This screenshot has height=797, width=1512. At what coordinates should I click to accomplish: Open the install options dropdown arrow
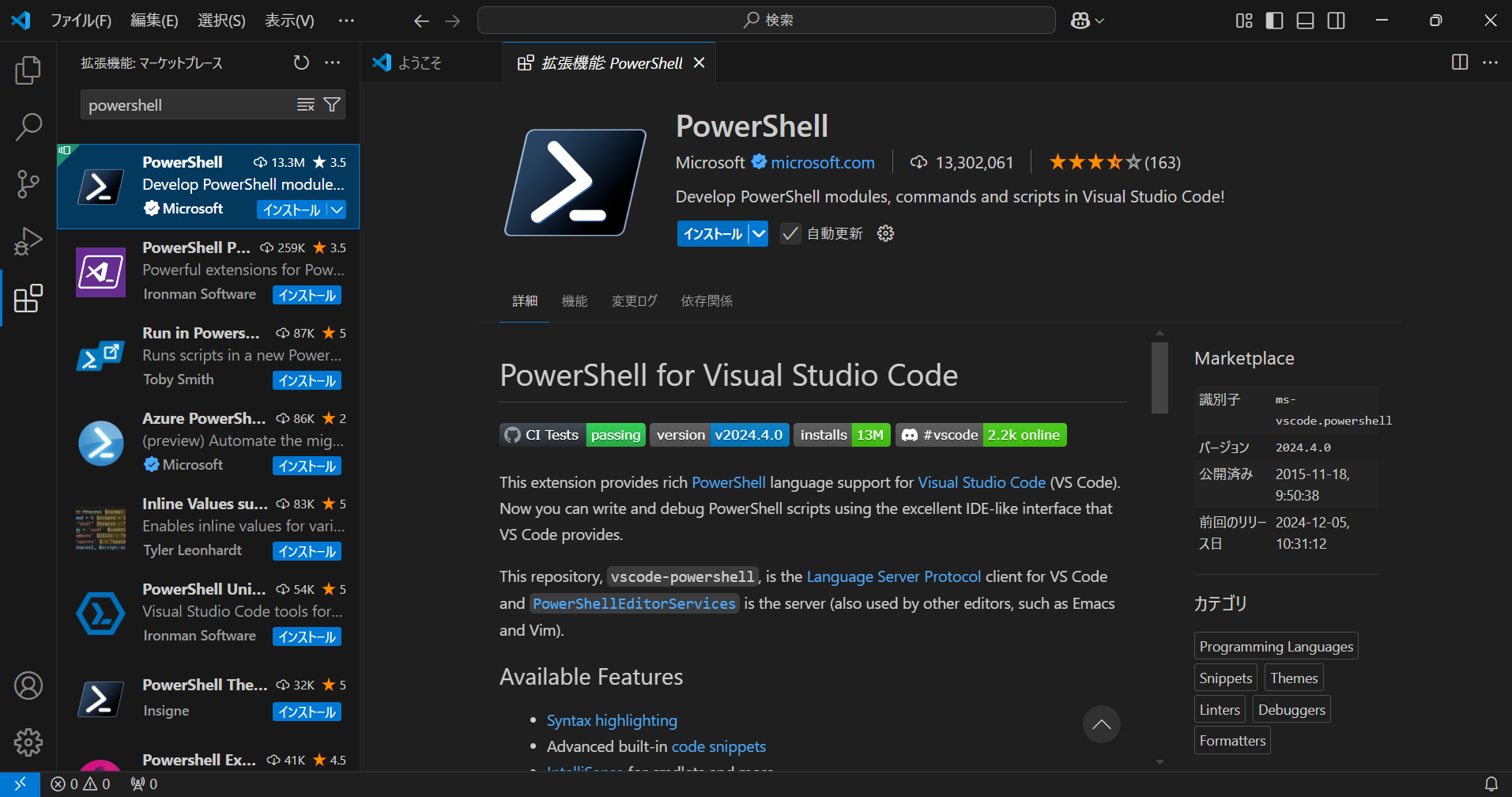757,233
